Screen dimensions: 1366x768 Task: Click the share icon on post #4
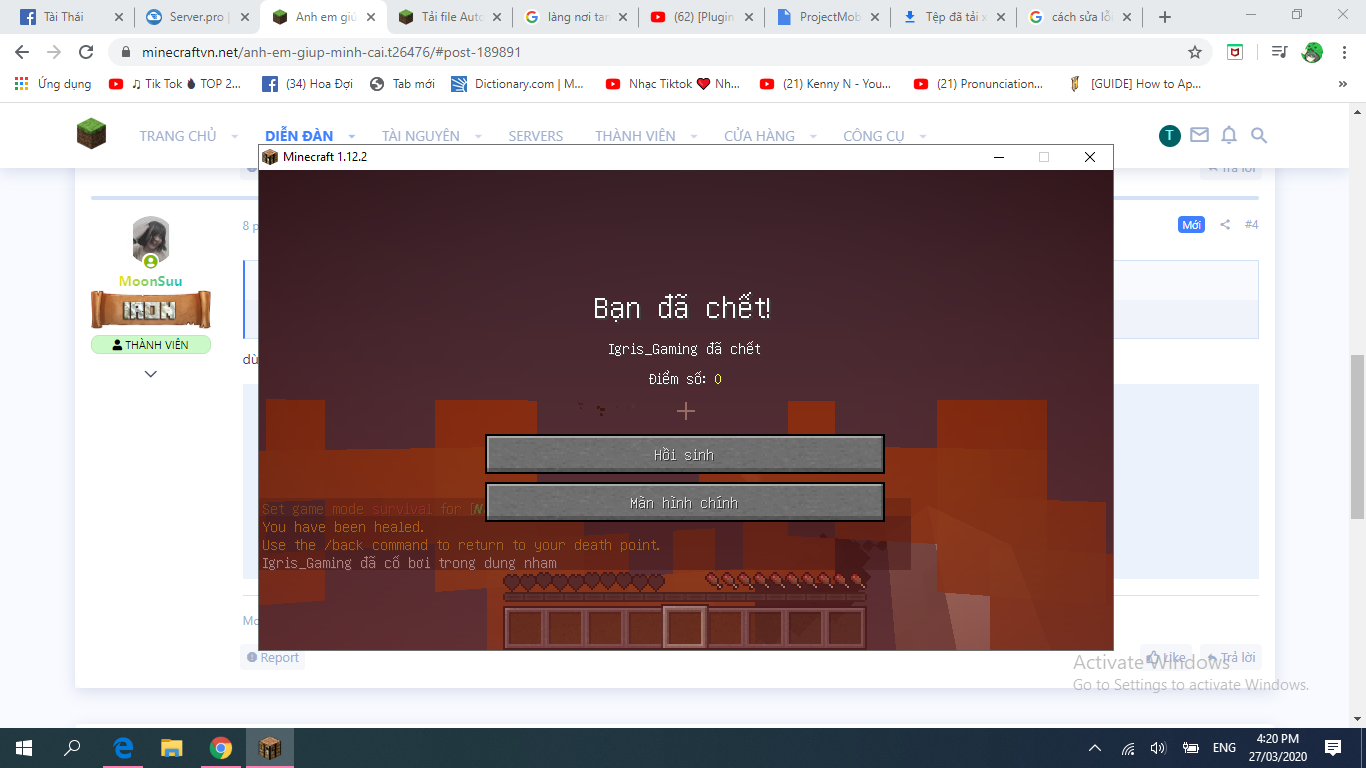tap(1225, 225)
